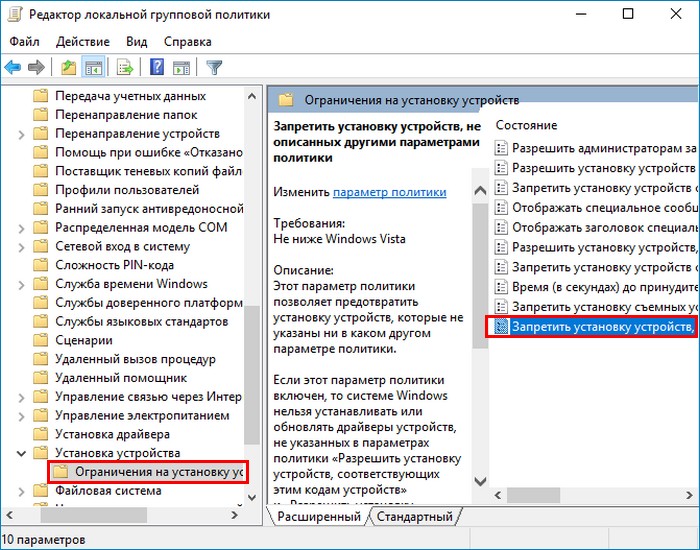Screen dimensions: 700x550
Task: Open Help using the question mark icon
Action: pos(157,67)
